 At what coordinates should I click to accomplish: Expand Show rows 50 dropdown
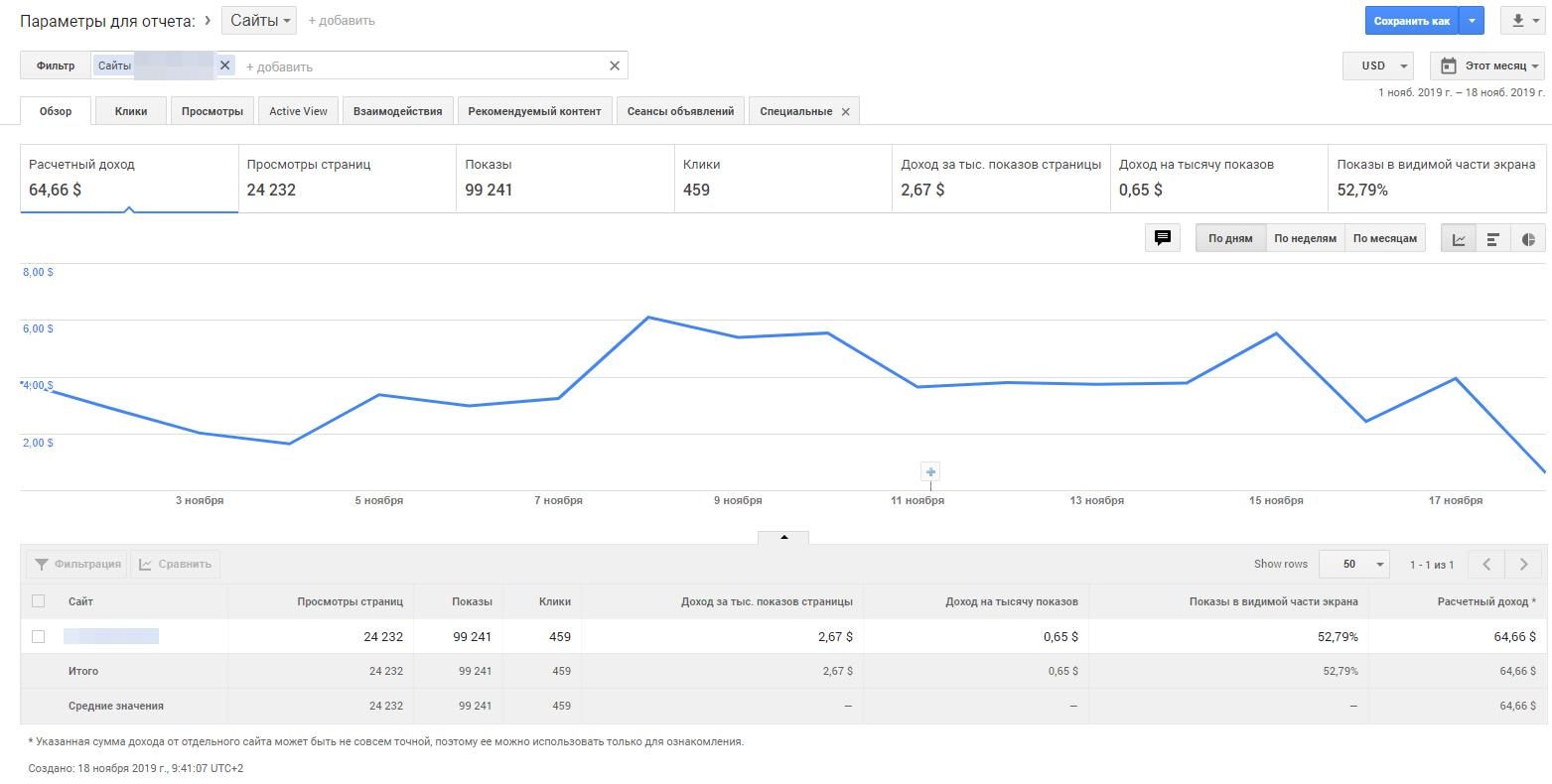[1353, 564]
